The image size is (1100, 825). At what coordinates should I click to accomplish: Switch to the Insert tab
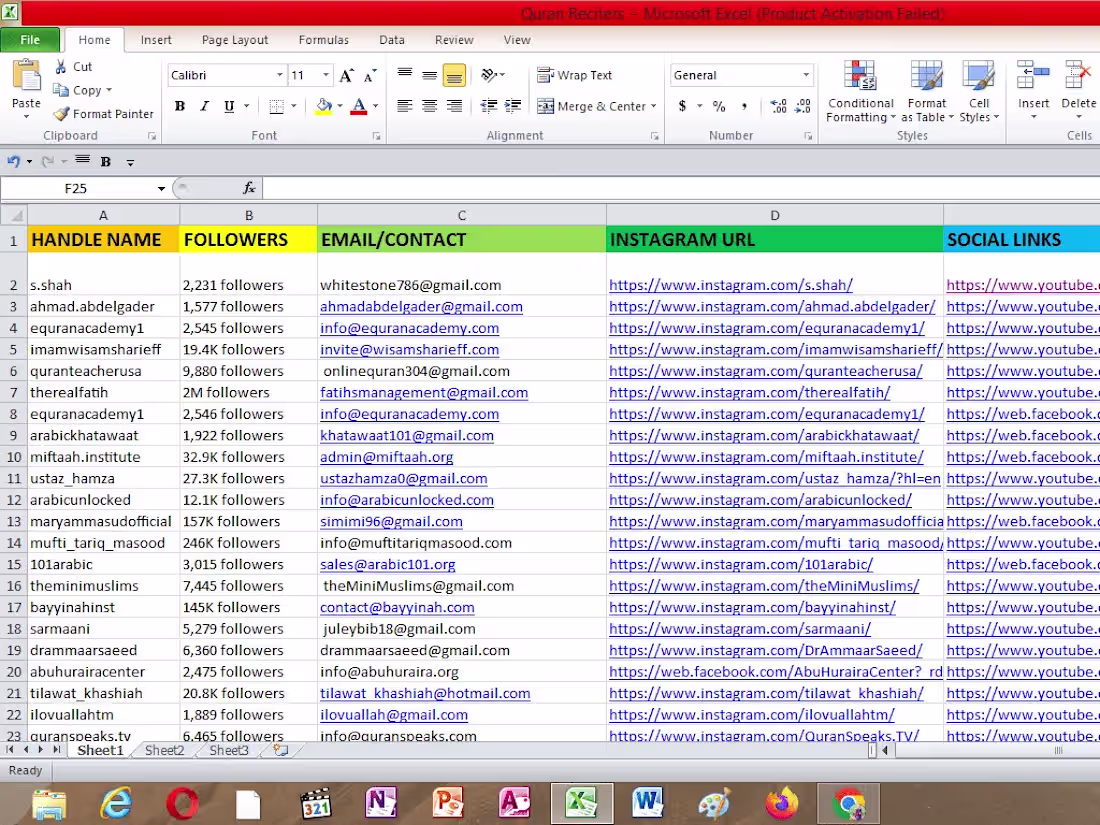(156, 40)
